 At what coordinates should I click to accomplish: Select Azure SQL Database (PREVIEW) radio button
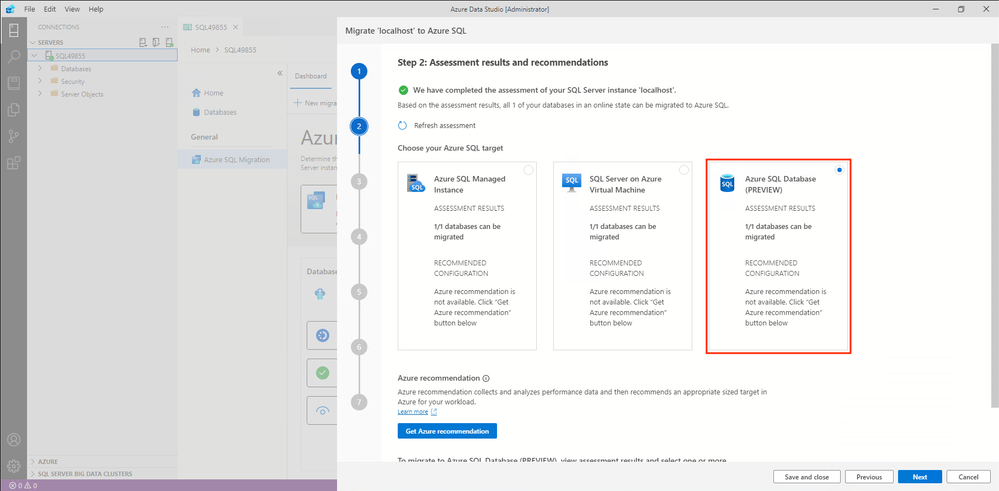pos(839,170)
